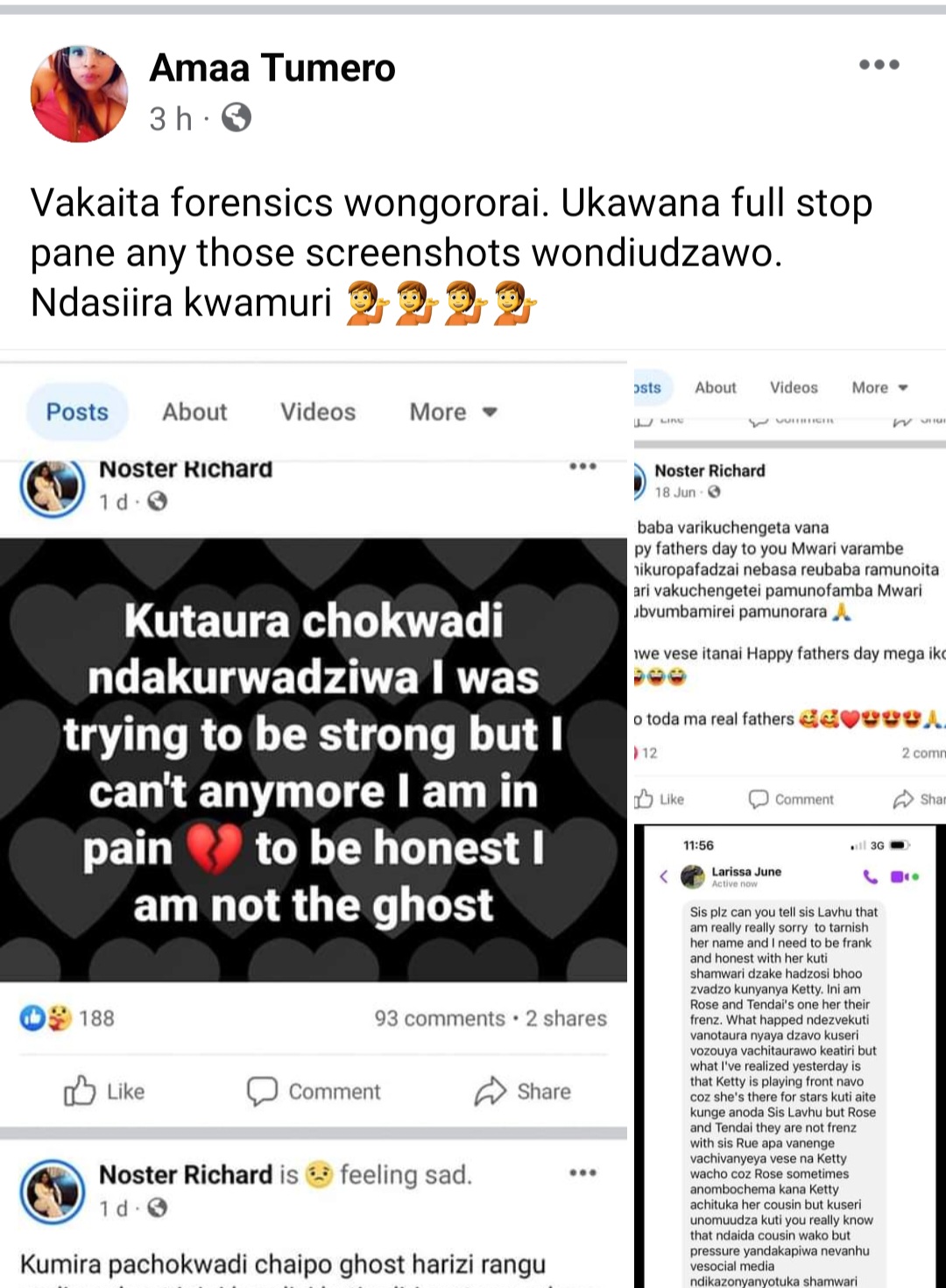Viewport: 946px width, 1288px height.
Task: Comment on the Kutaura chokwadi post
Action: click(x=314, y=1092)
